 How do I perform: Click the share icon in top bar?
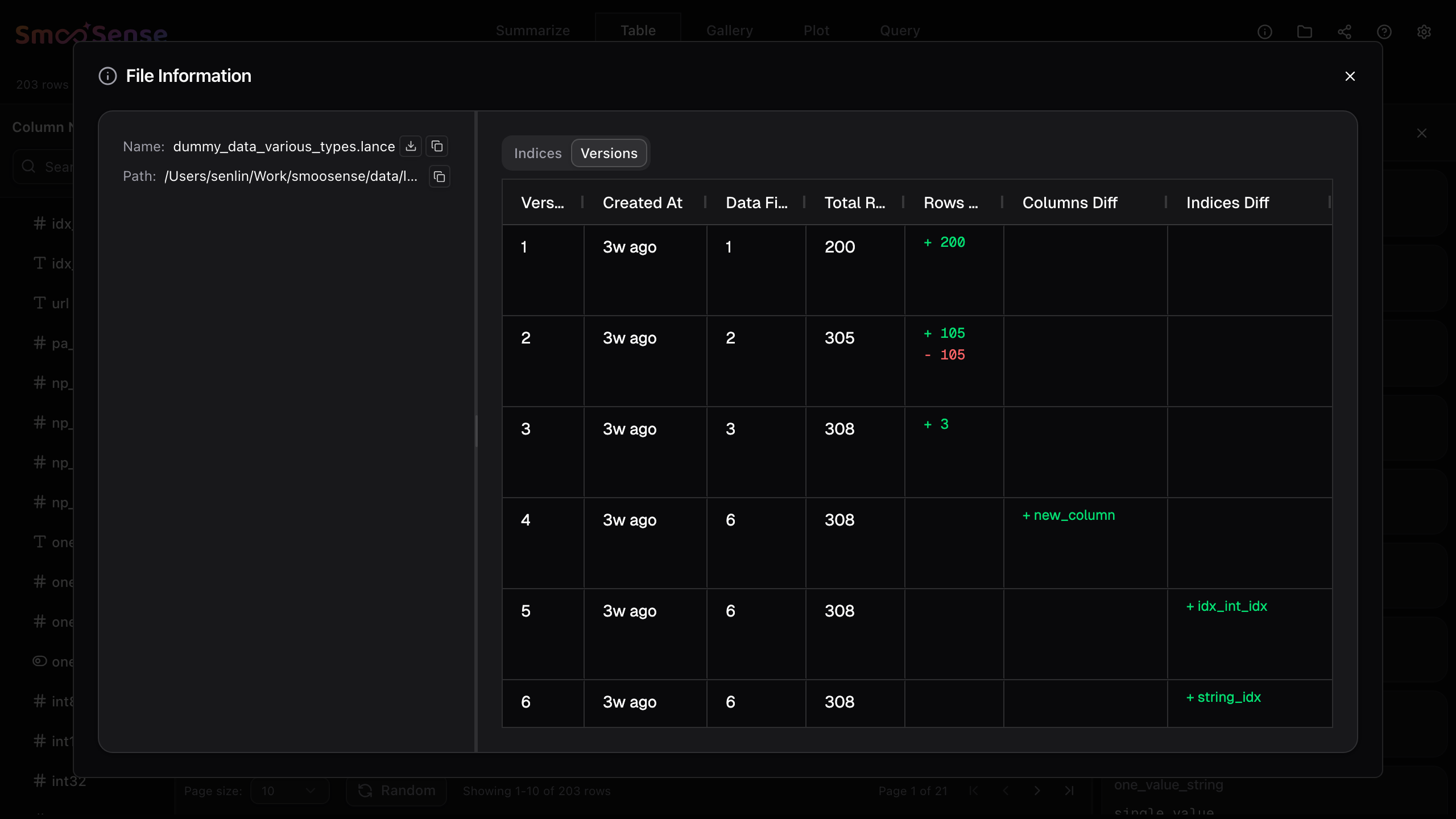click(1344, 32)
